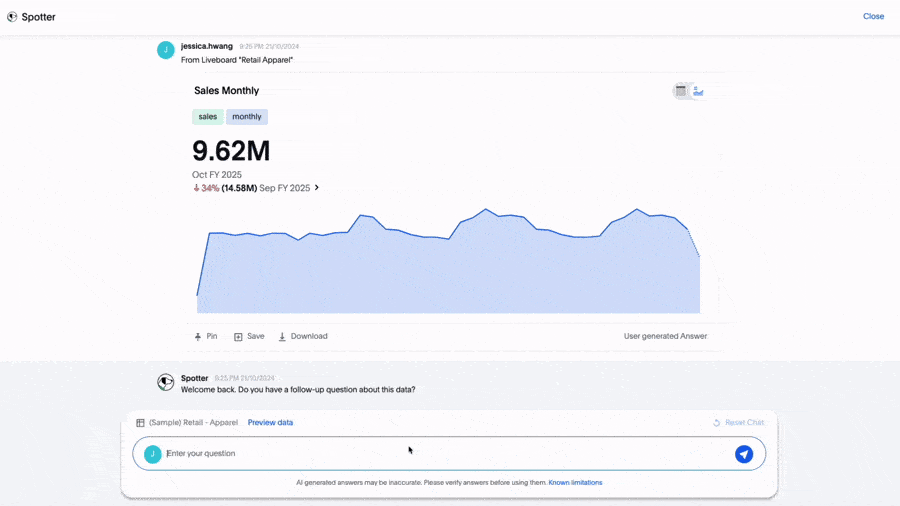
Task: Switch to table view icon
Action: point(681,91)
